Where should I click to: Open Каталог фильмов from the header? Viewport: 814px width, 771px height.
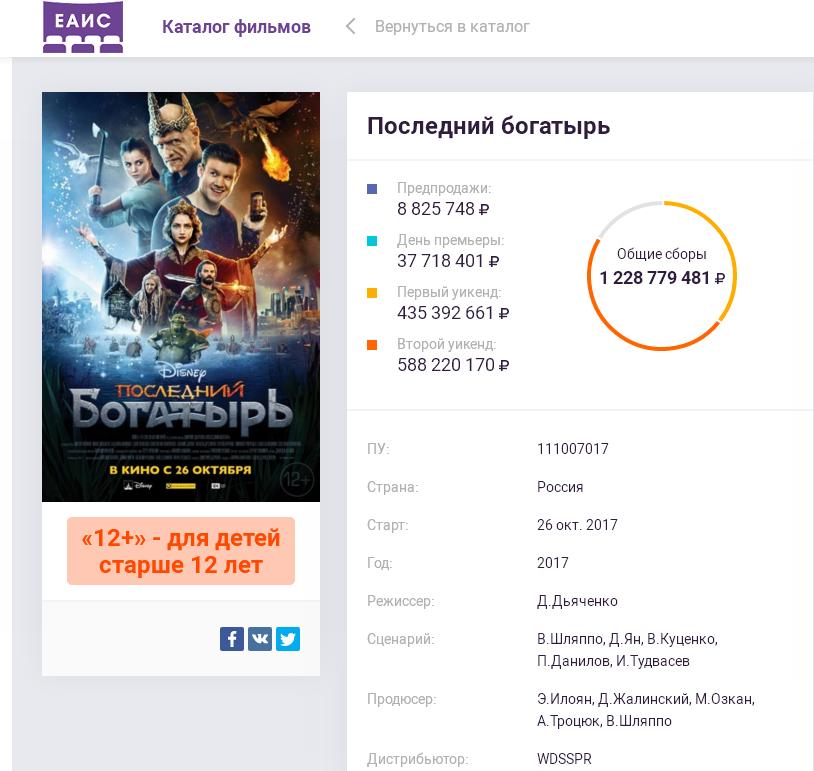tap(236, 27)
